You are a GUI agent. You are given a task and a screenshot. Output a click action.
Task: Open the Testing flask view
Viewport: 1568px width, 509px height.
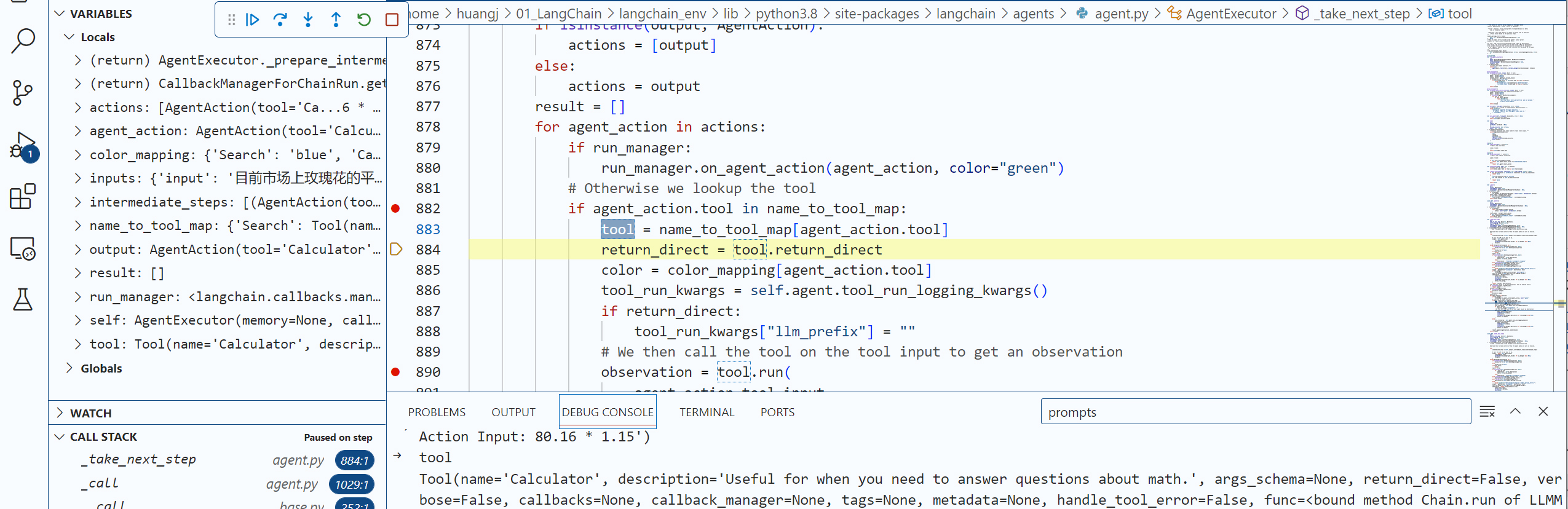pos(23,299)
